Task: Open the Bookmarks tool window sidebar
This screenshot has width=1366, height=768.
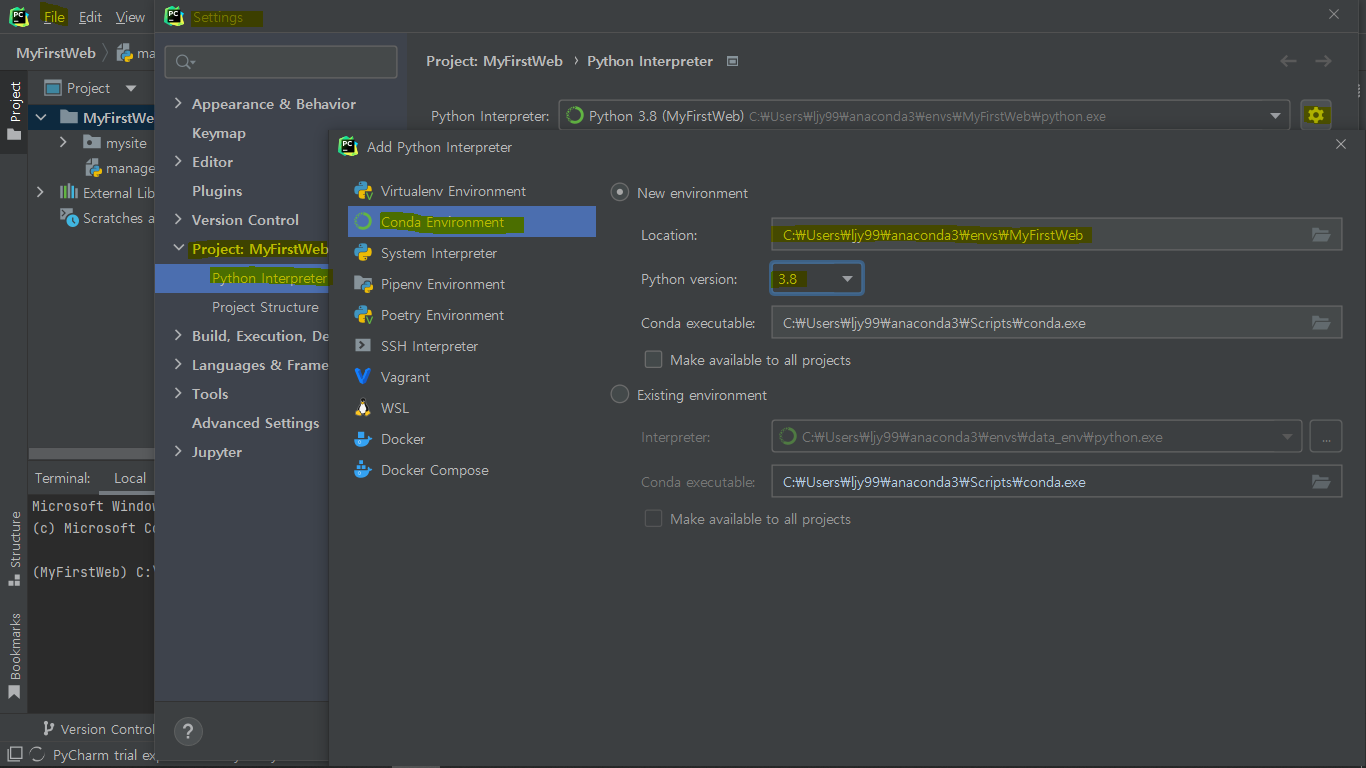Action: click(14, 655)
